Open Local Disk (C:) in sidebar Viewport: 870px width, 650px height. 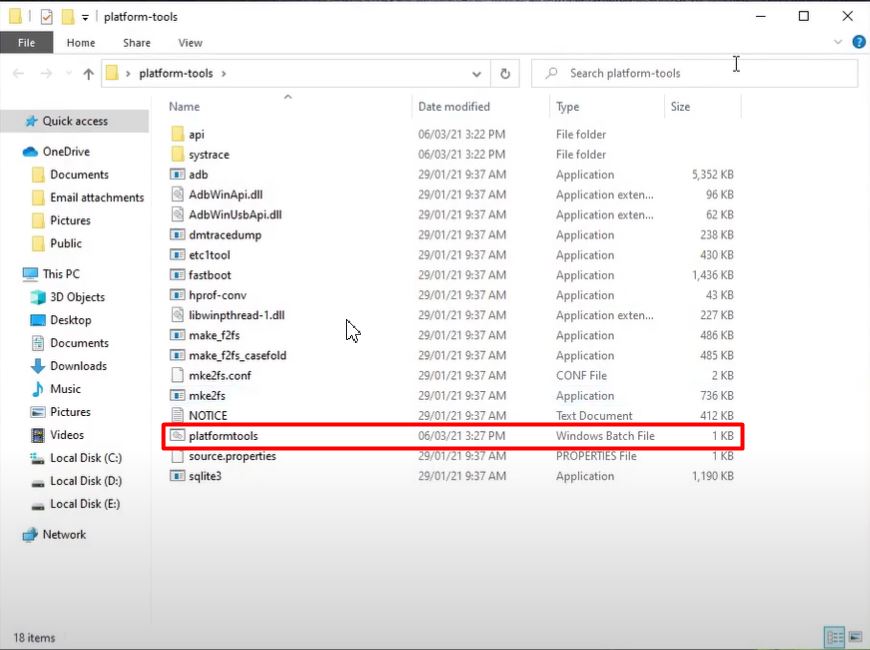[x=86, y=458]
